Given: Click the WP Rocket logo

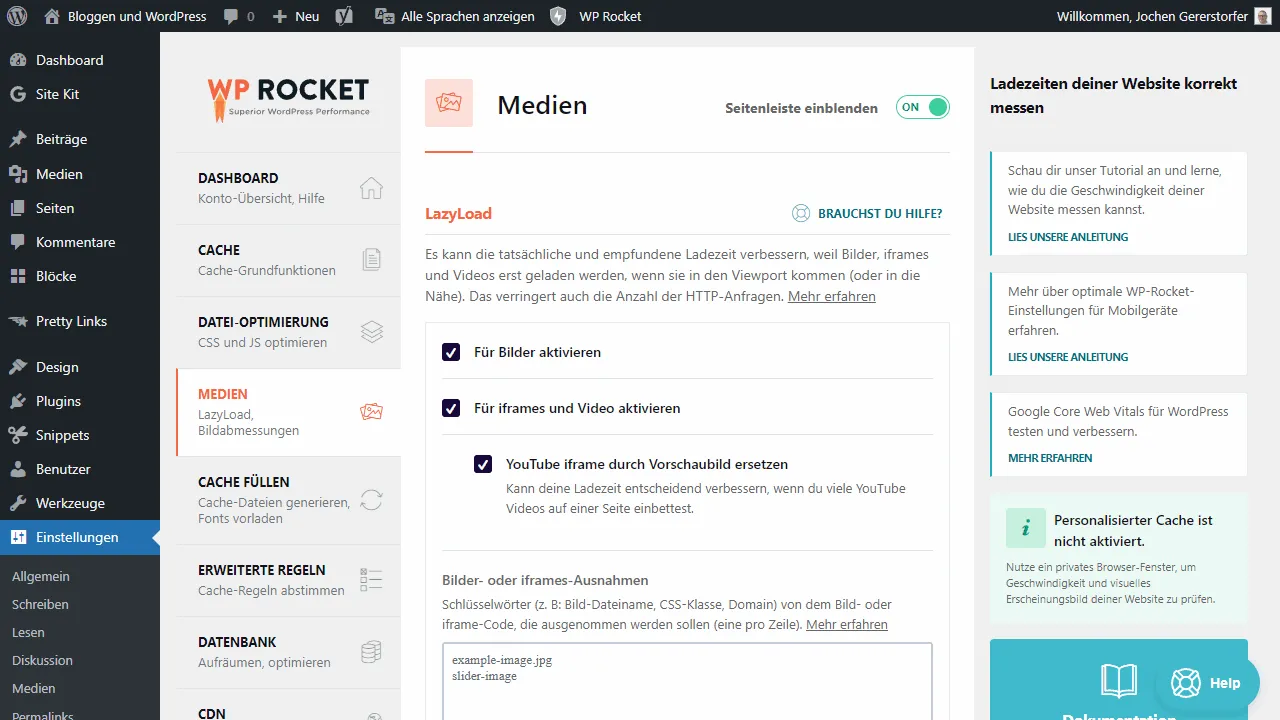Looking at the screenshot, I should tap(288, 98).
